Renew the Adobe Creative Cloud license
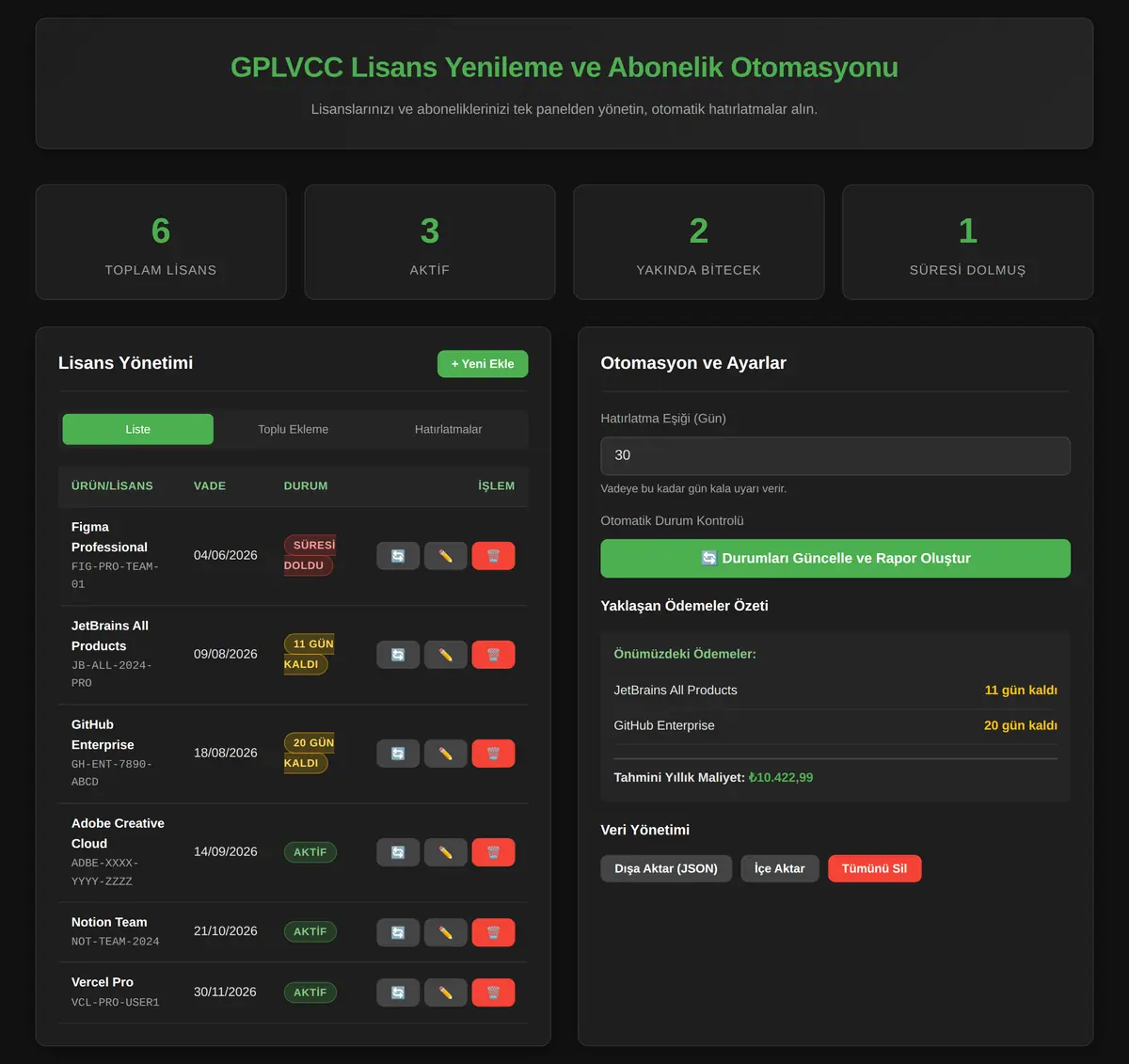 398,852
